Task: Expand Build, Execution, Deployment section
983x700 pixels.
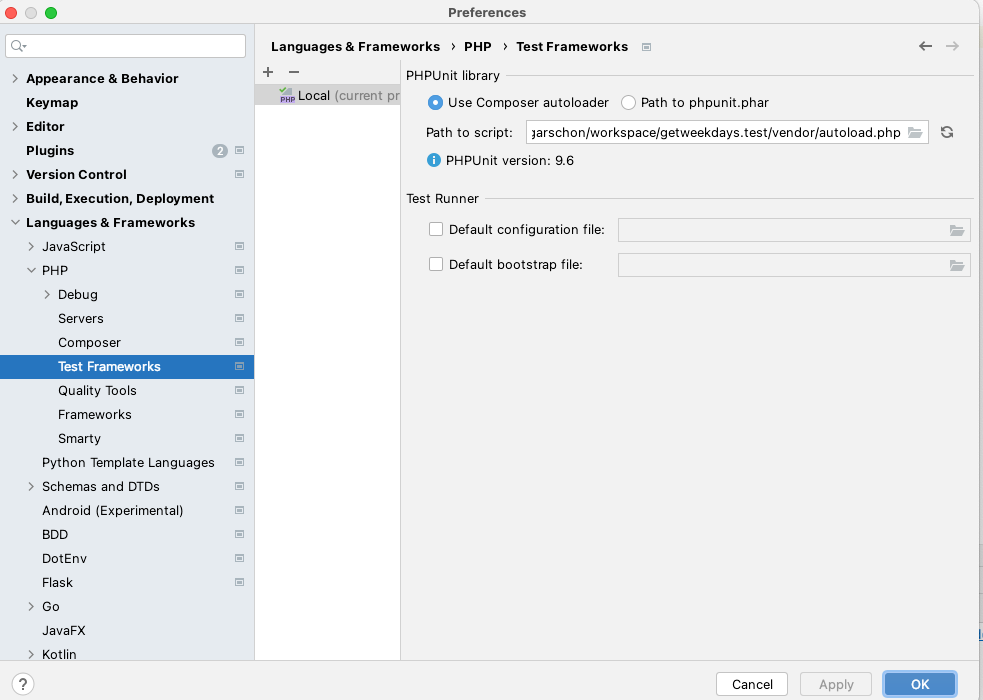Action: click(15, 199)
